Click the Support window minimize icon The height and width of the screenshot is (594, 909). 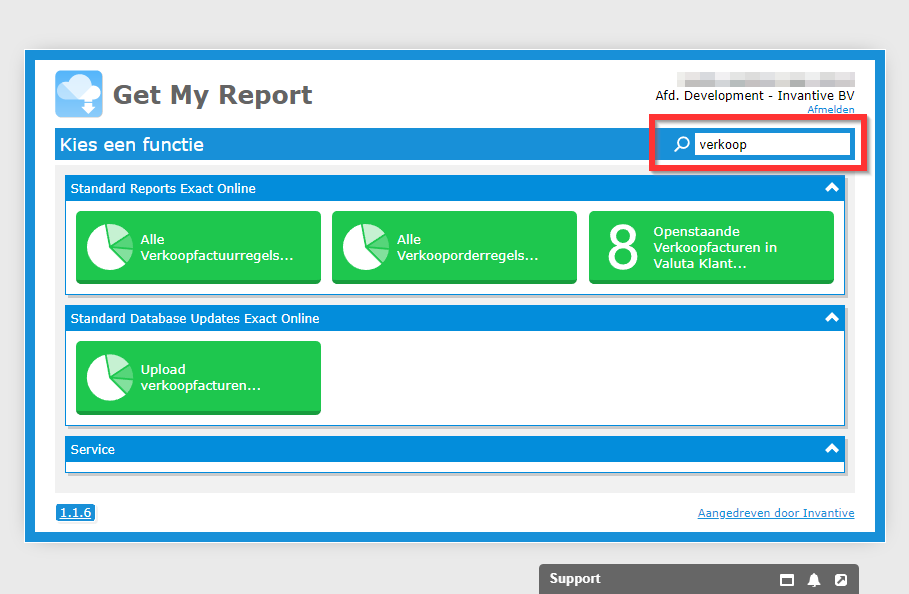787,580
